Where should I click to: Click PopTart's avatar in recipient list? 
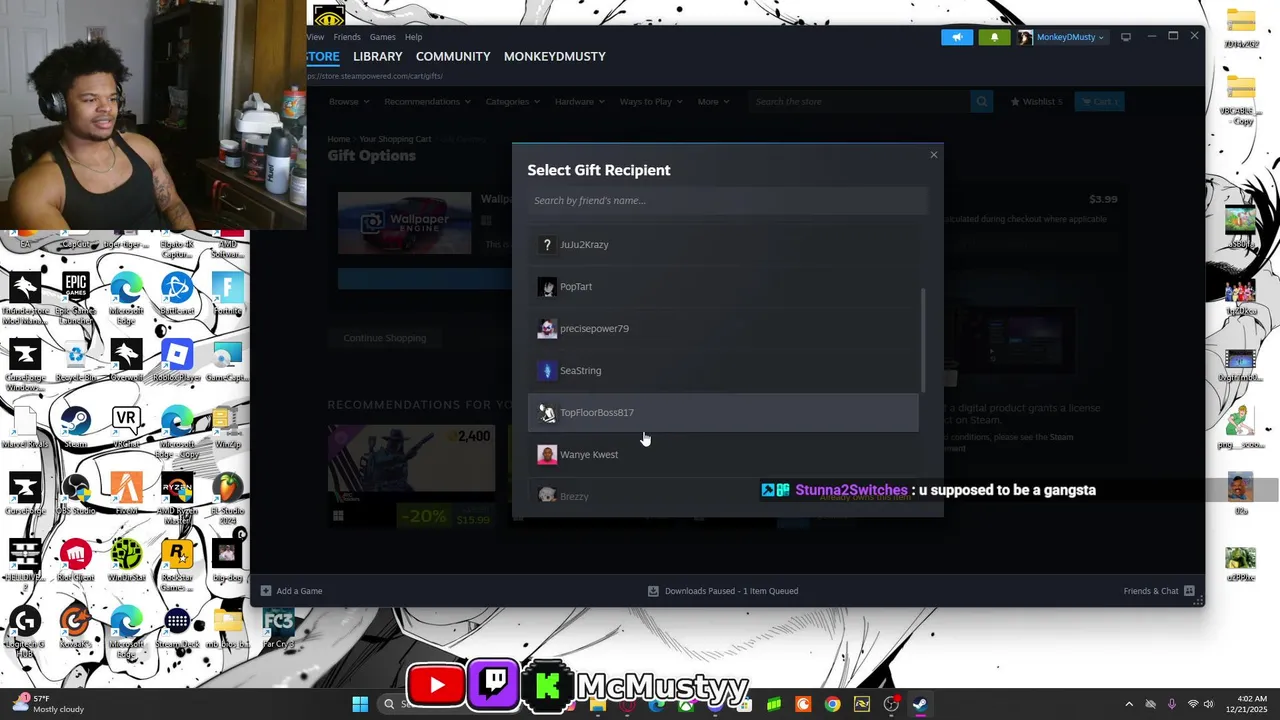click(x=547, y=287)
